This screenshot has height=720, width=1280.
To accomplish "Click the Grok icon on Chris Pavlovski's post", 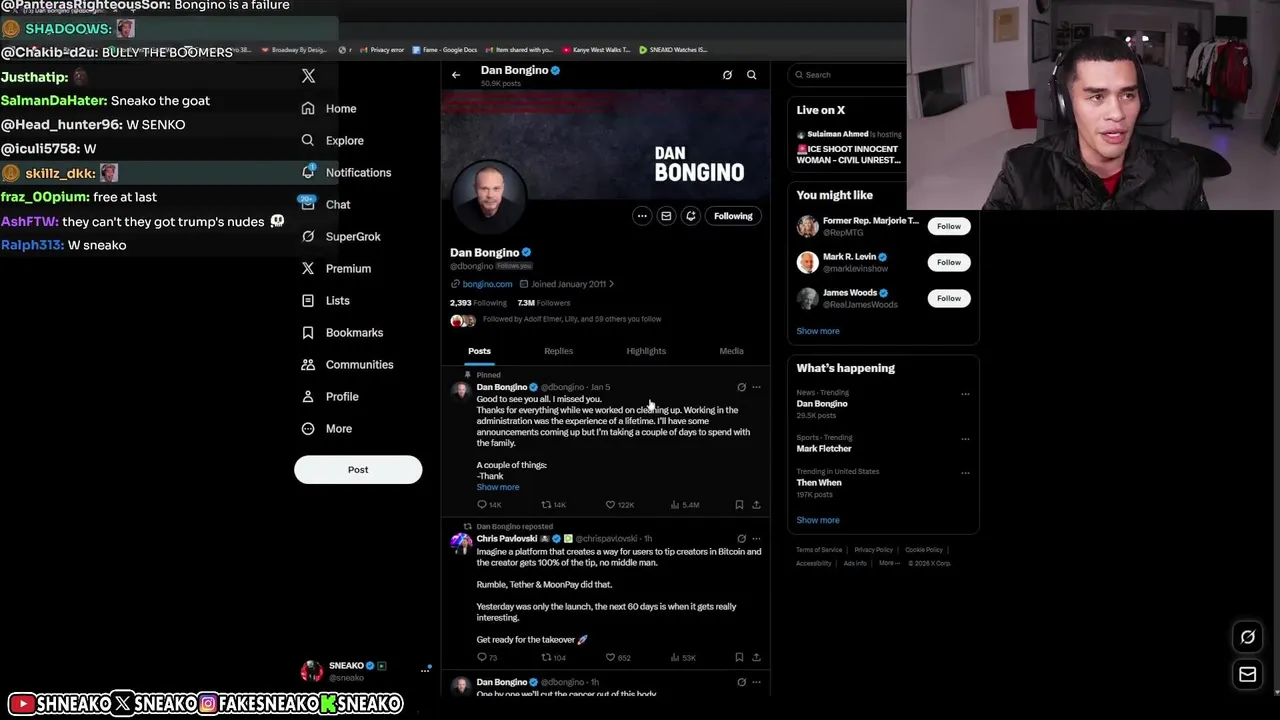I will pos(741,539).
